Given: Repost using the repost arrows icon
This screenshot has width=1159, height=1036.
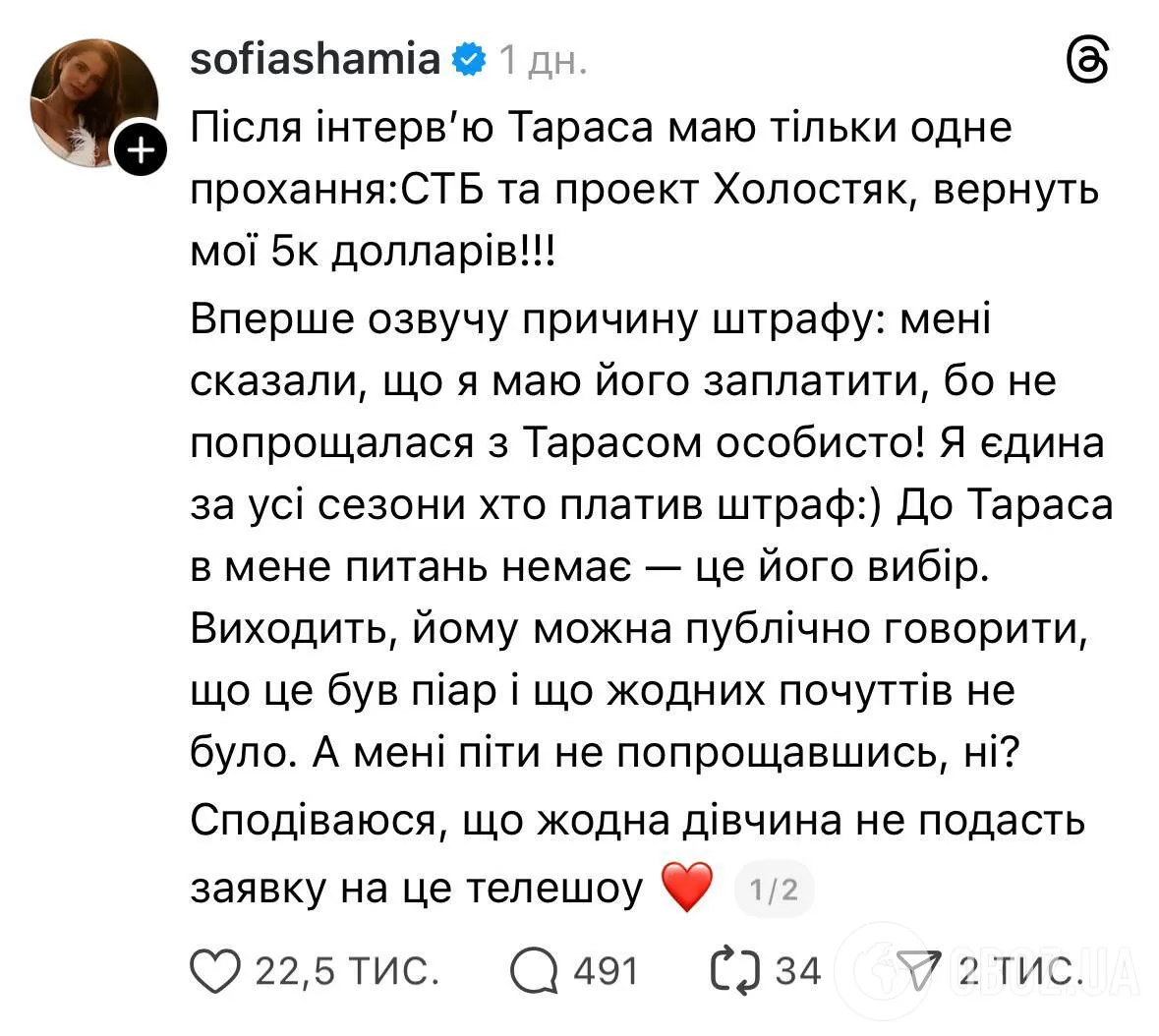Looking at the screenshot, I should pos(737,971).
